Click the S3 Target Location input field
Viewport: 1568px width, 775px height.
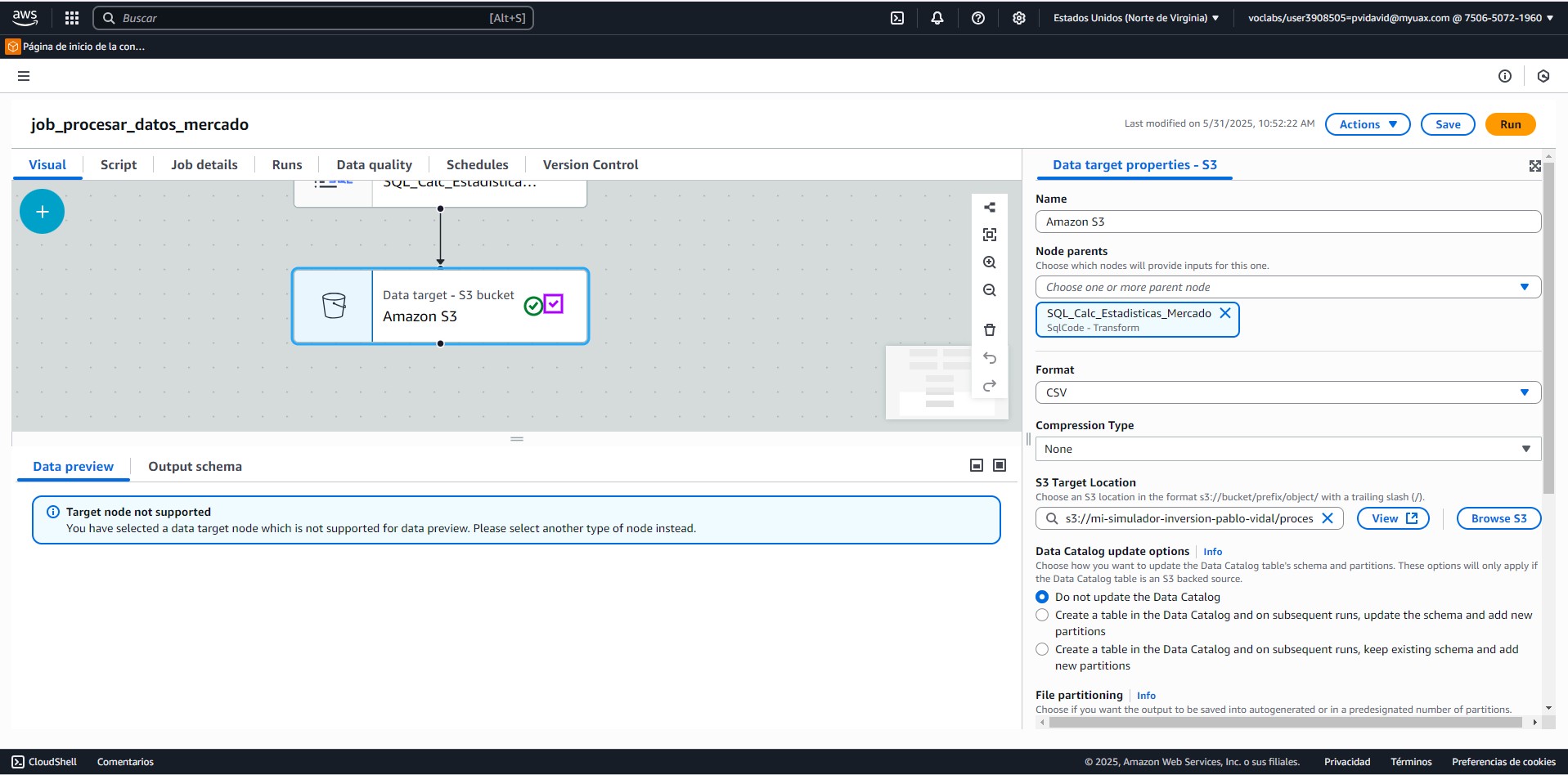[x=1189, y=518]
